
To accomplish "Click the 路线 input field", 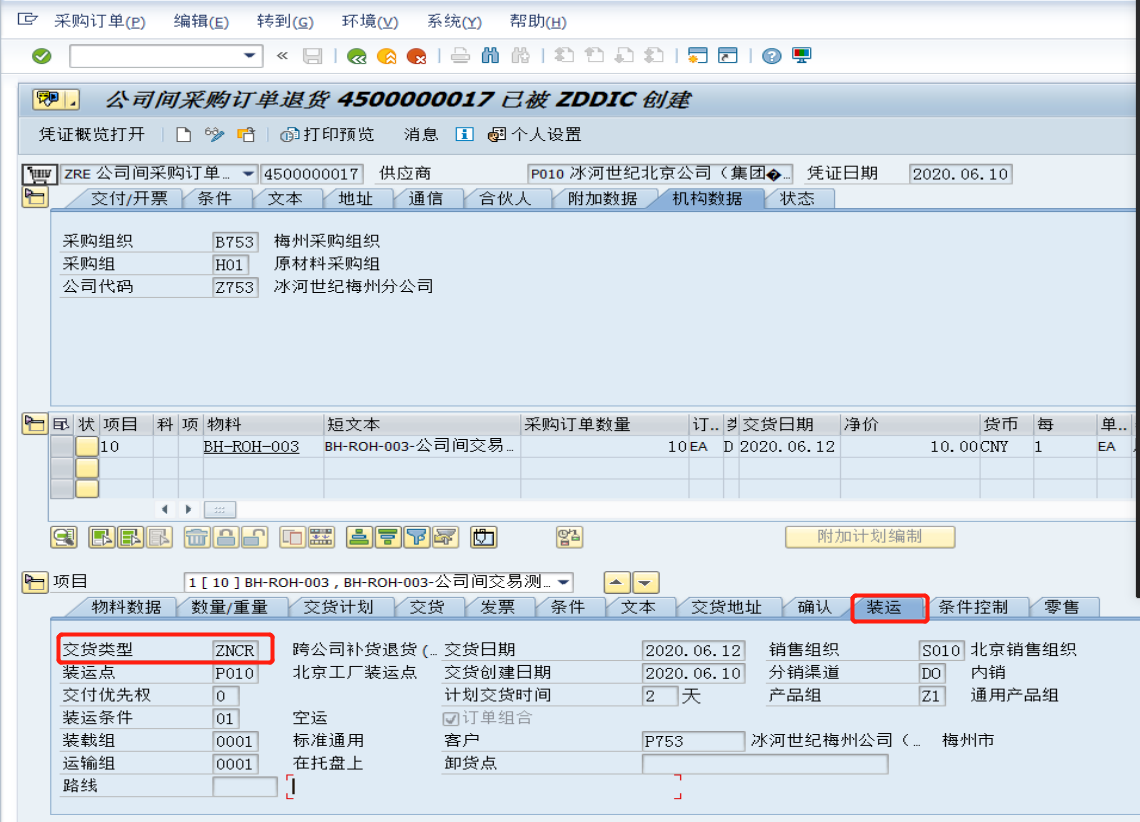I will [x=245, y=786].
